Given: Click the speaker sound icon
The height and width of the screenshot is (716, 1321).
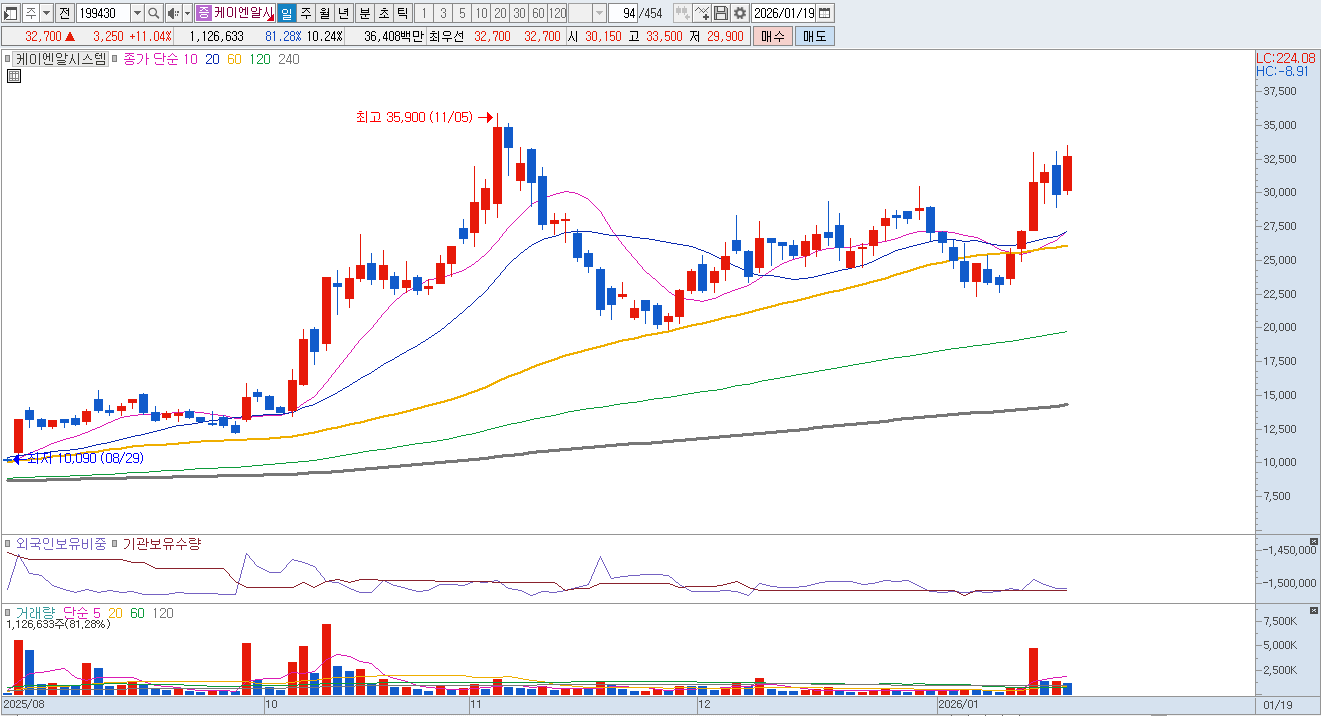Looking at the screenshot, I should pos(173,13).
